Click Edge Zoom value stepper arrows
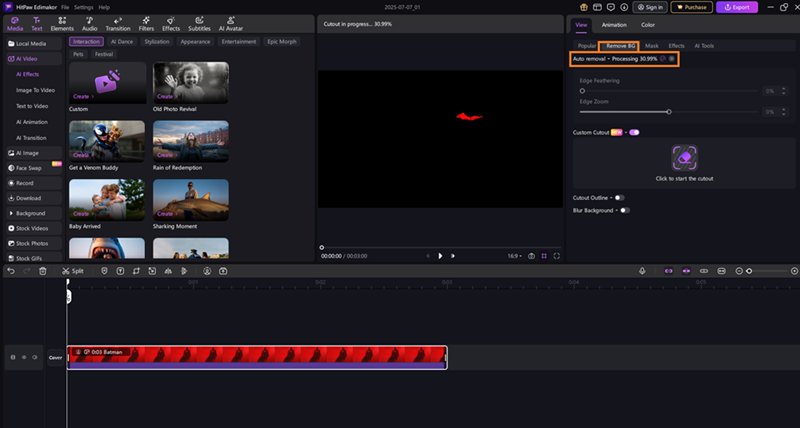The height and width of the screenshot is (428, 800). pyautogui.click(x=784, y=112)
